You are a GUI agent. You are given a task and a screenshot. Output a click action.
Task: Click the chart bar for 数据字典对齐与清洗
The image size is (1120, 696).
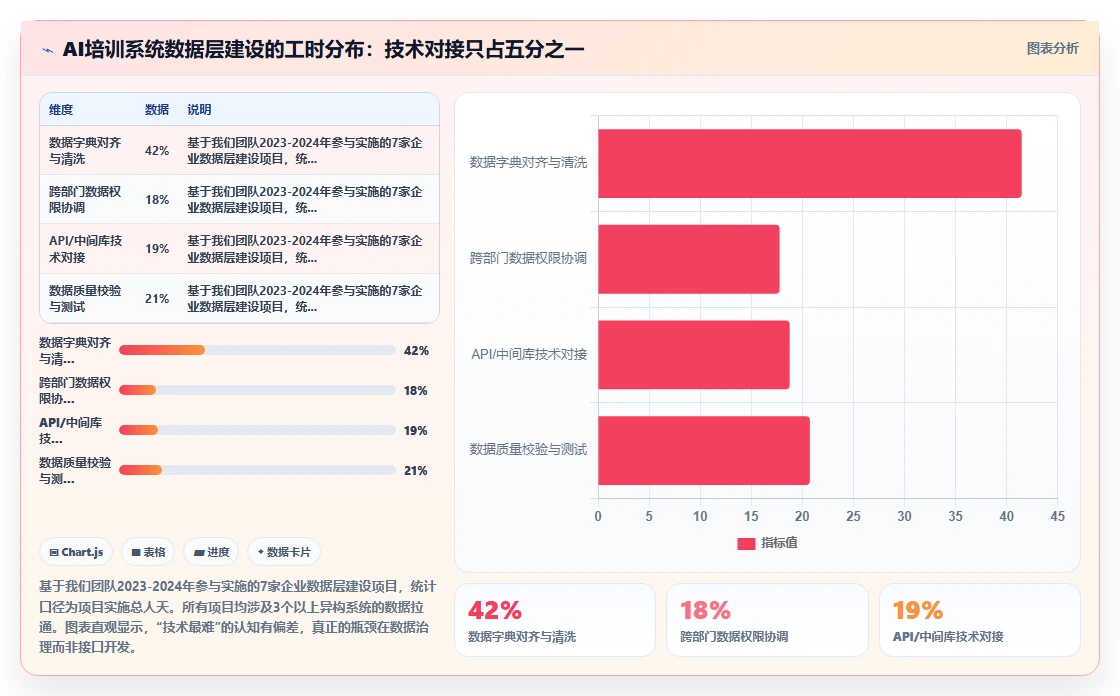click(809, 164)
